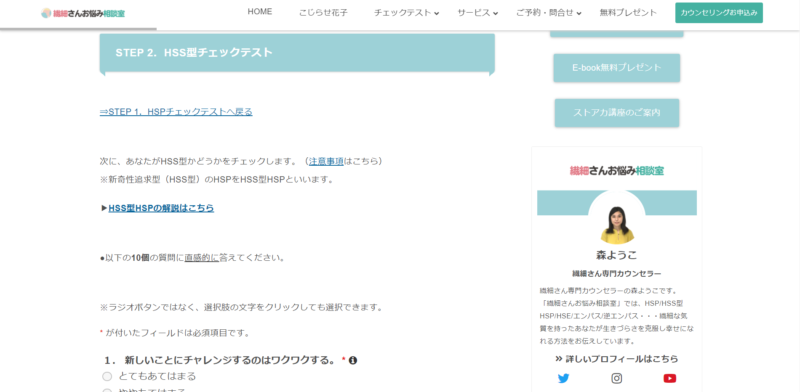Open the Twitter profile icon

click(x=563, y=378)
